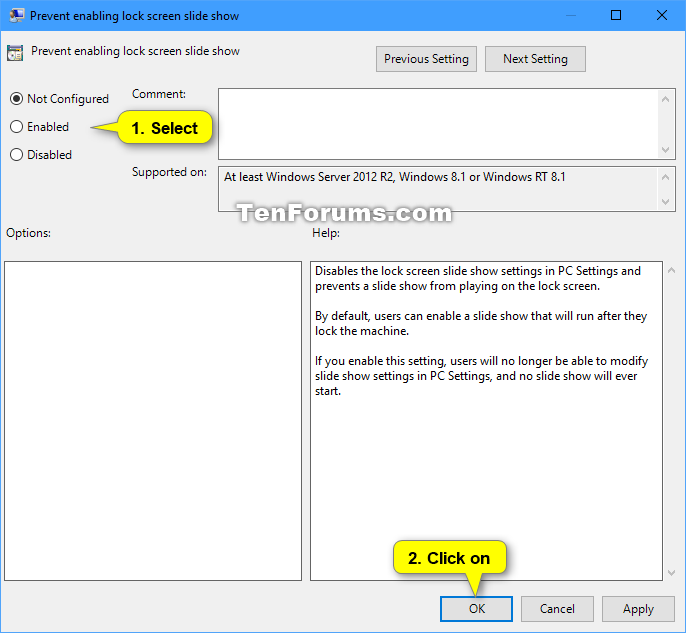Click the 'Supported on:' label
Viewport: 686px width, 633px height.
[x=169, y=172]
